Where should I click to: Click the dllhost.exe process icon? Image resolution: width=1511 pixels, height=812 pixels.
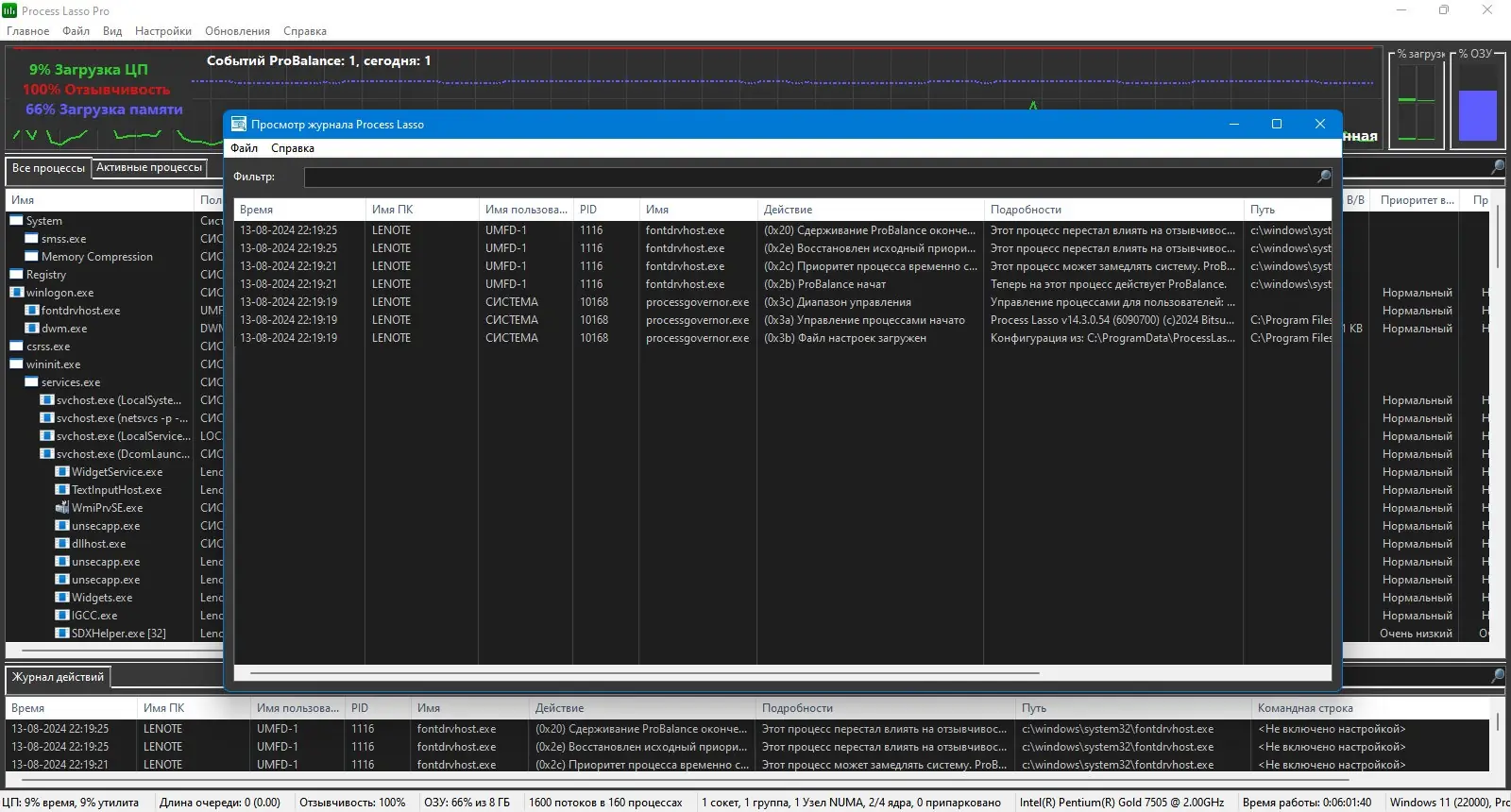62,544
